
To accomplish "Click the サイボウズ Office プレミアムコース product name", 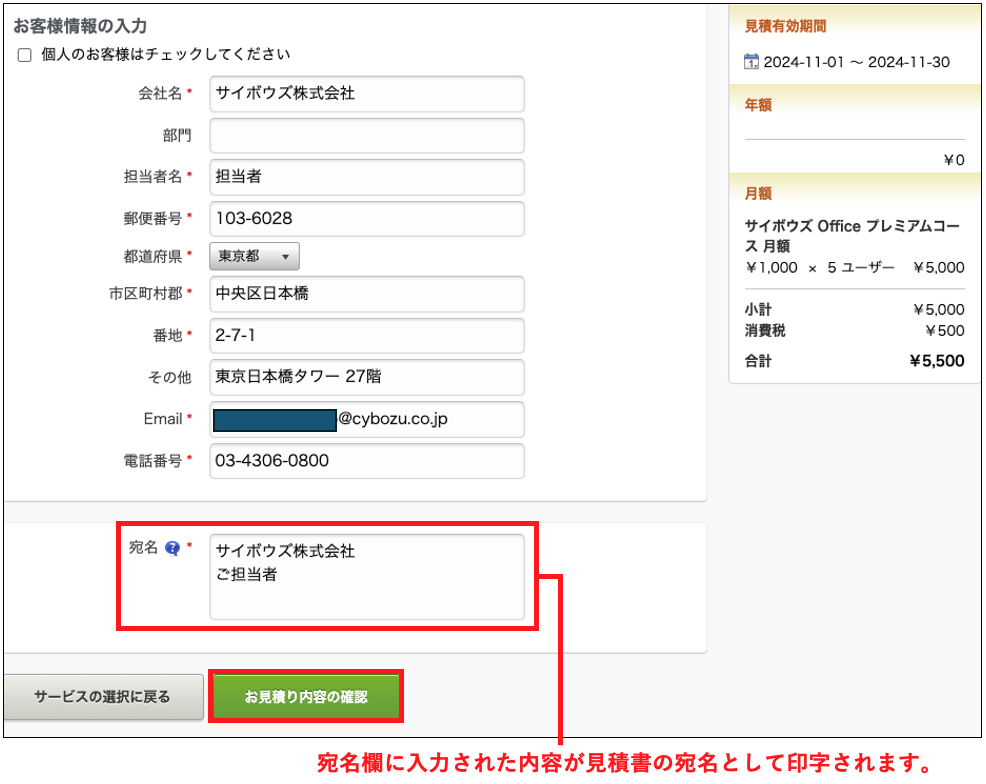I will [x=852, y=236].
